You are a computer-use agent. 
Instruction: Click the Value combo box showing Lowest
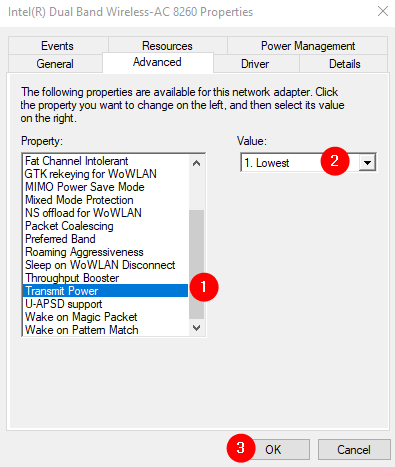coord(308,163)
